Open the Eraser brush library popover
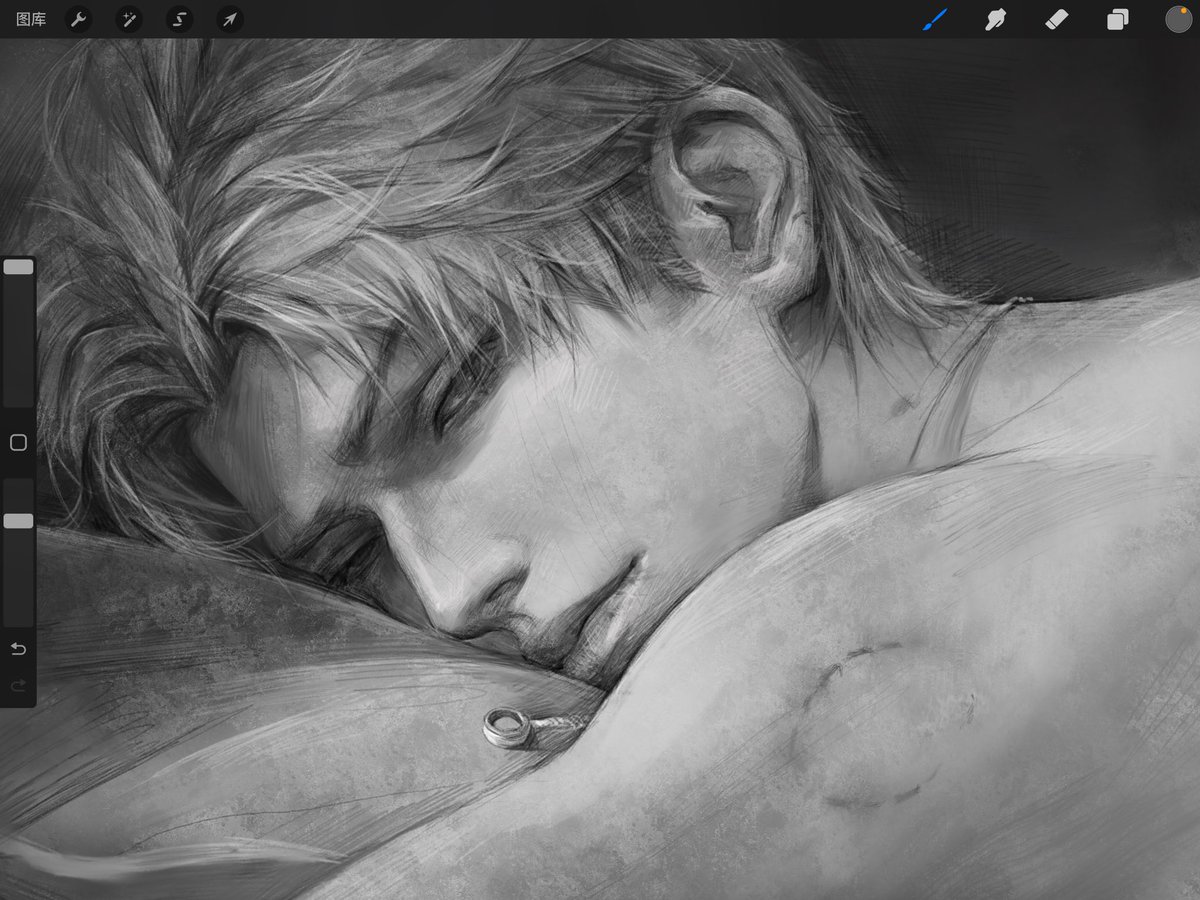Viewport: 1200px width, 900px height. [1056, 19]
